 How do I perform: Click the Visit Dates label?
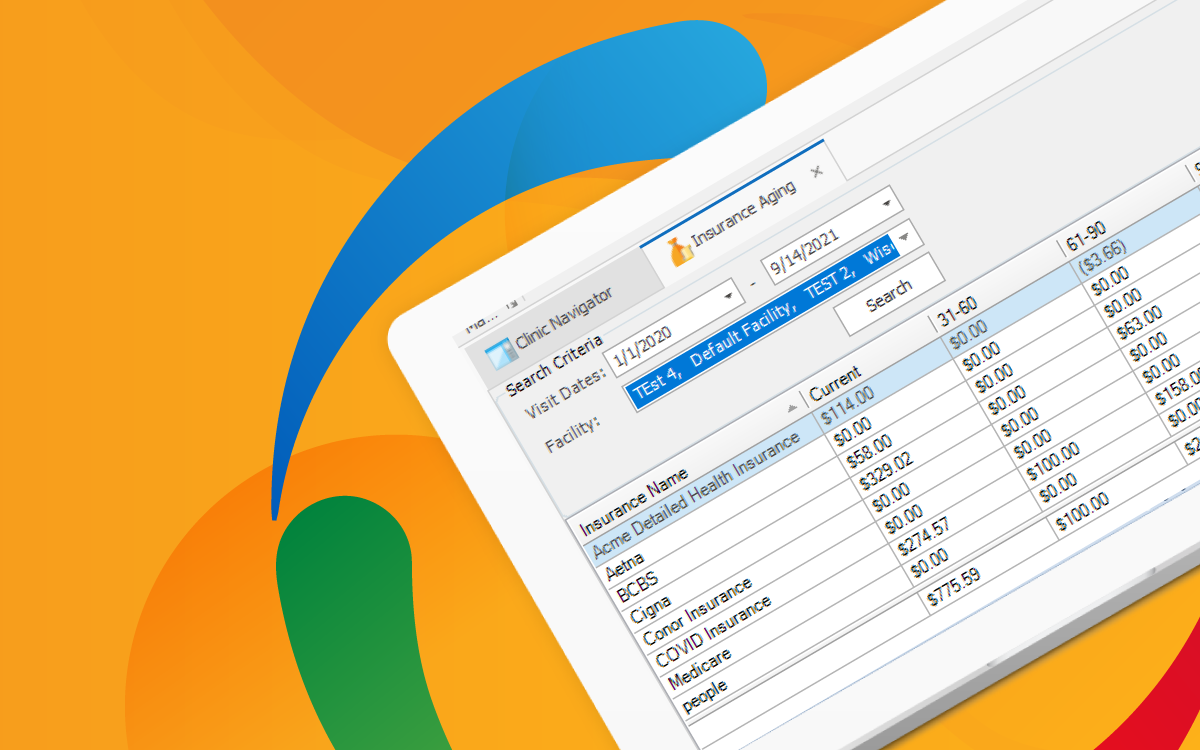pyautogui.click(x=567, y=392)
